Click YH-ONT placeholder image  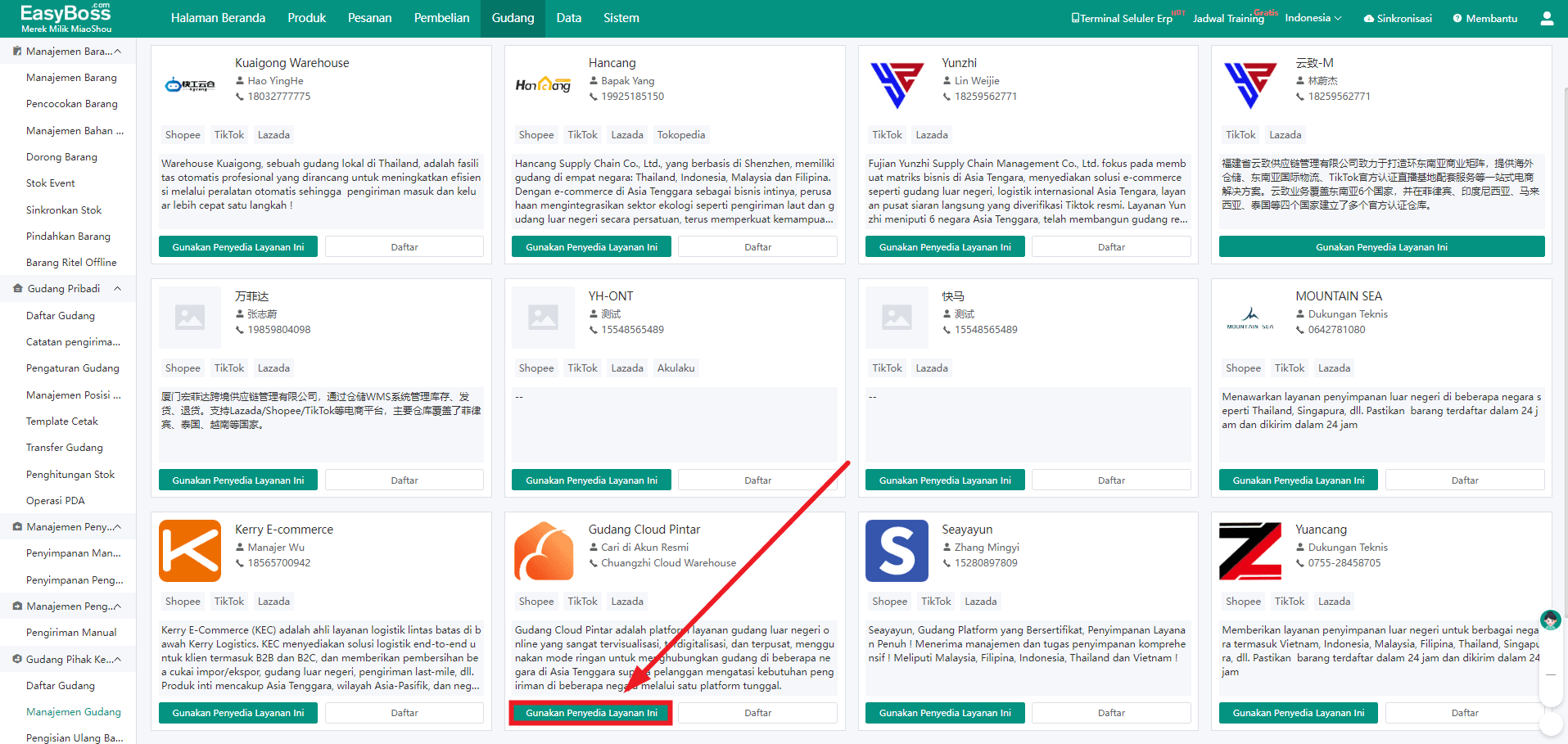pos(544,318)
